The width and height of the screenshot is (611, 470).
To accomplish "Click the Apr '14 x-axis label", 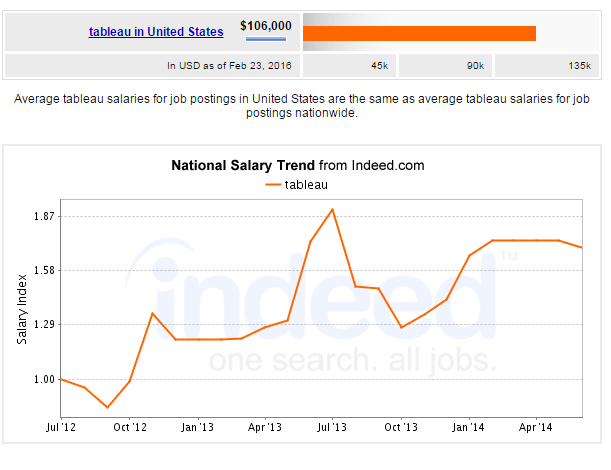I will (x=536, y=427).
